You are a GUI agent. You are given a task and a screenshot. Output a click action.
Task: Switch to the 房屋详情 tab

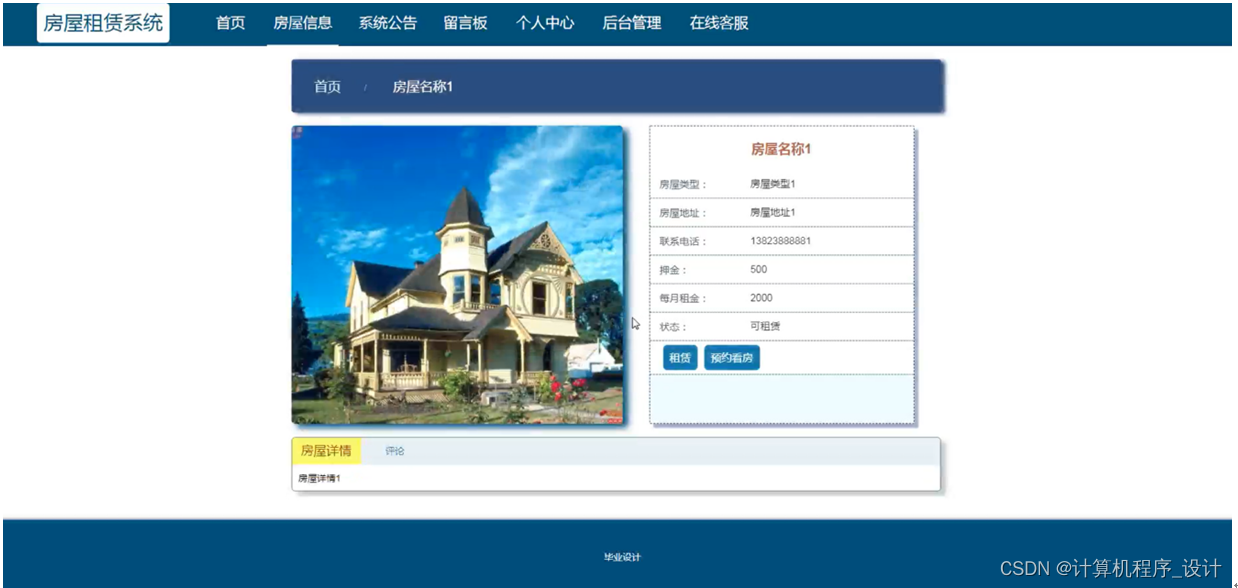pyautogui.click(x=326, y=451)
